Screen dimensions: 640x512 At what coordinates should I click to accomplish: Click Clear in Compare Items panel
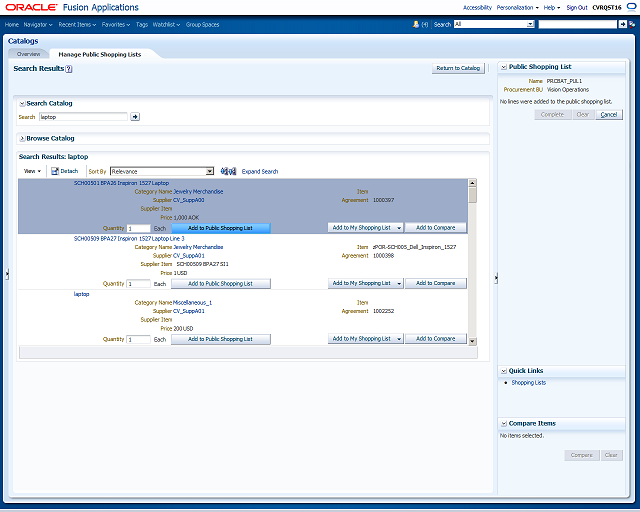(611, 455)
